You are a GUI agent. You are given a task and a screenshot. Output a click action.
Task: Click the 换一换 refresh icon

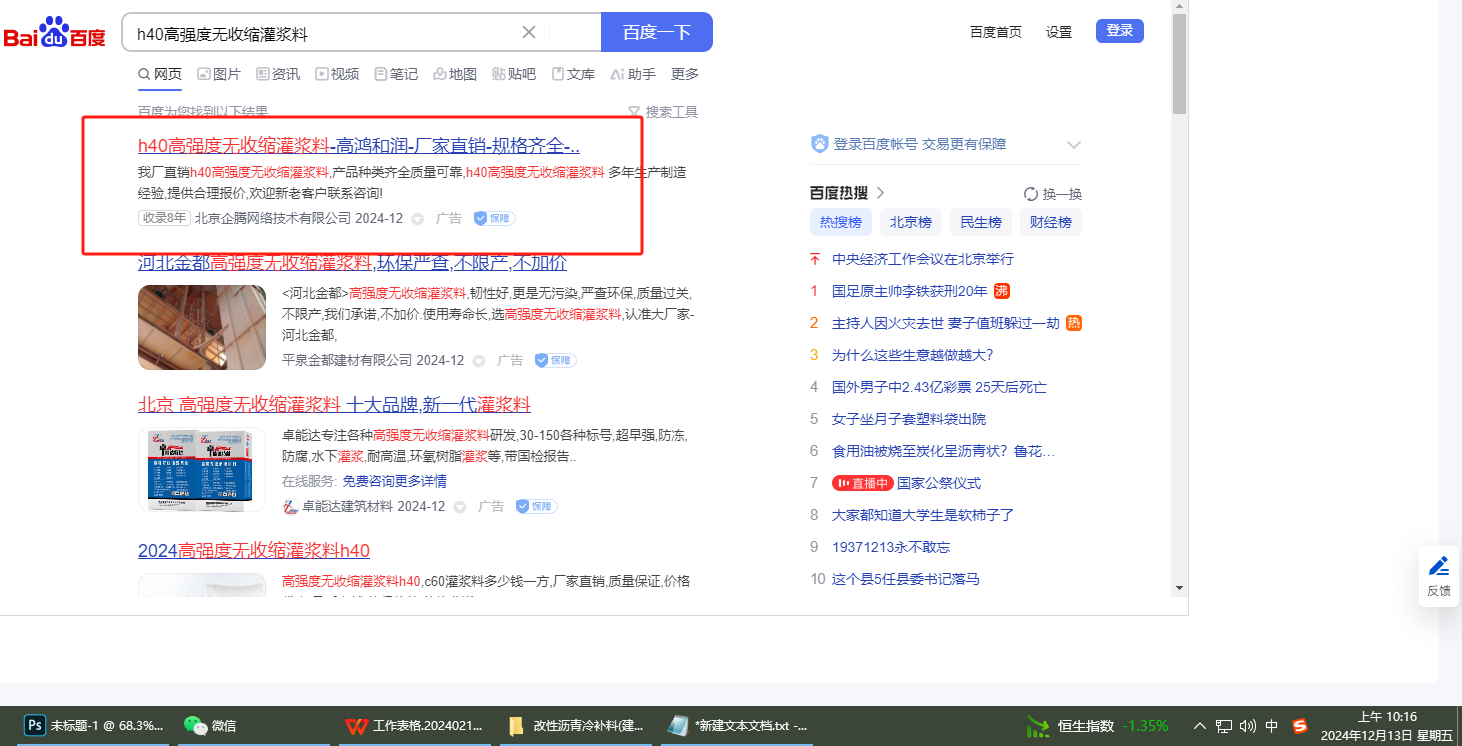pos(1031,194)
